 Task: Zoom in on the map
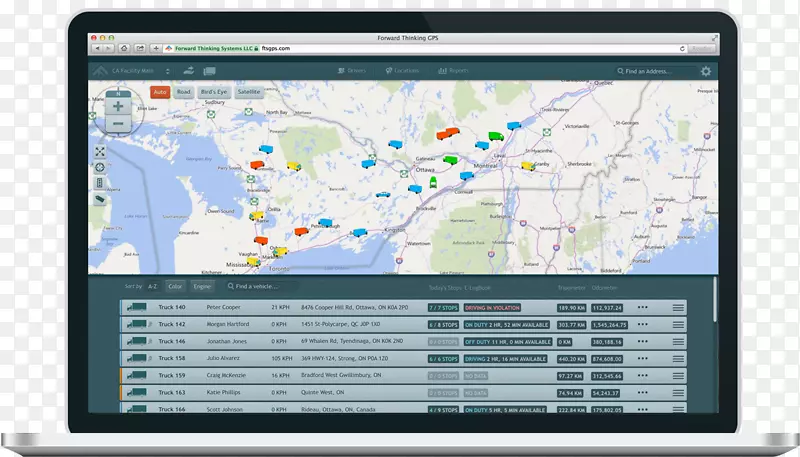point(118,106)
